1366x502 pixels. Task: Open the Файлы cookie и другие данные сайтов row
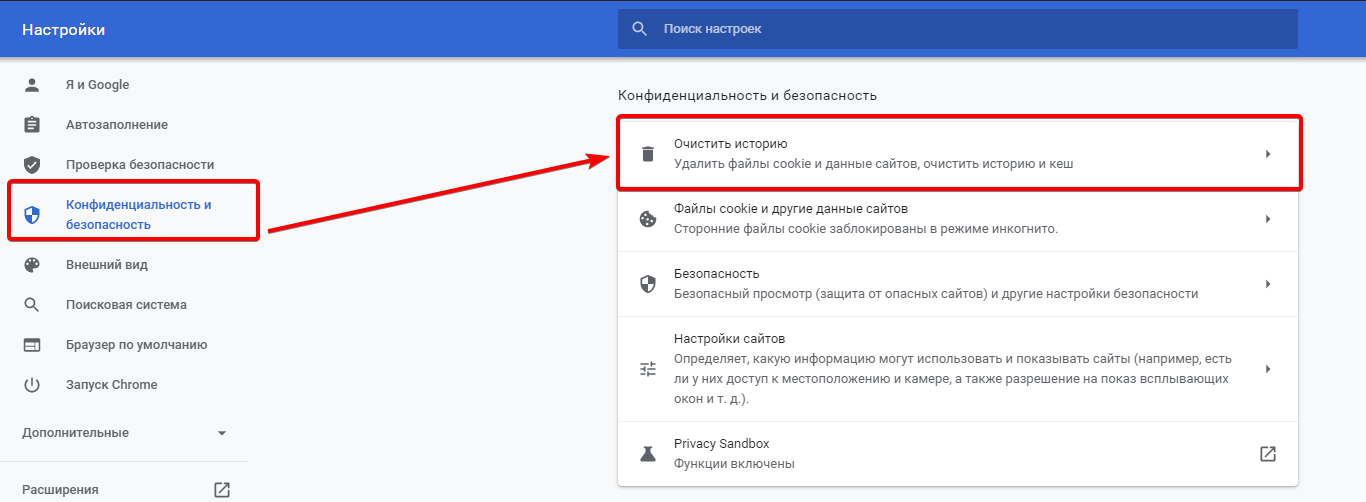tap(958, 219)
